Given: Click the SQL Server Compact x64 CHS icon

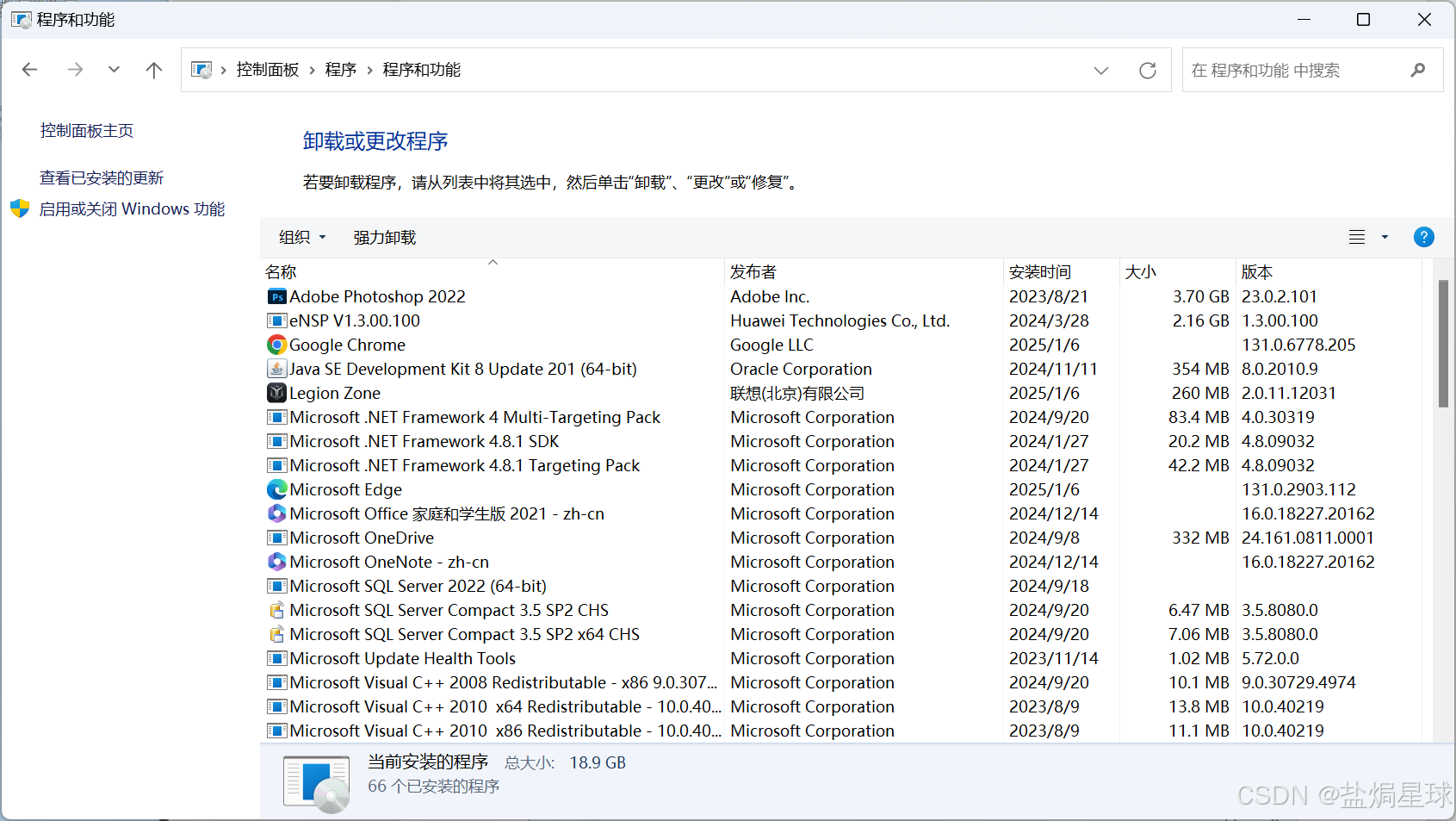Looking at the screenshot, I should coord(276,635).
